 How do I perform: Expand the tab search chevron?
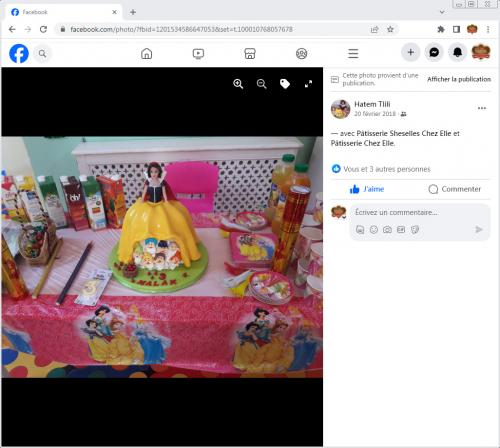coord(442,12)
